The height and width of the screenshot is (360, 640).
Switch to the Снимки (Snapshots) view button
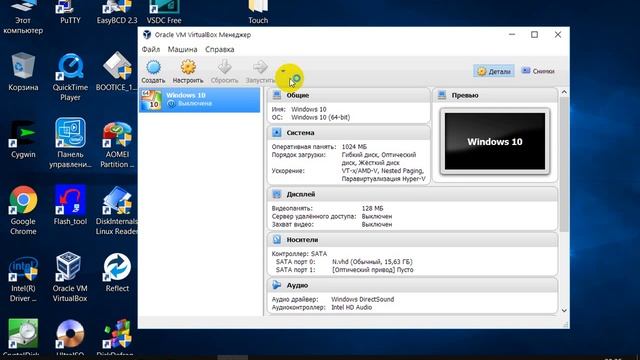[x=538, y=71]
